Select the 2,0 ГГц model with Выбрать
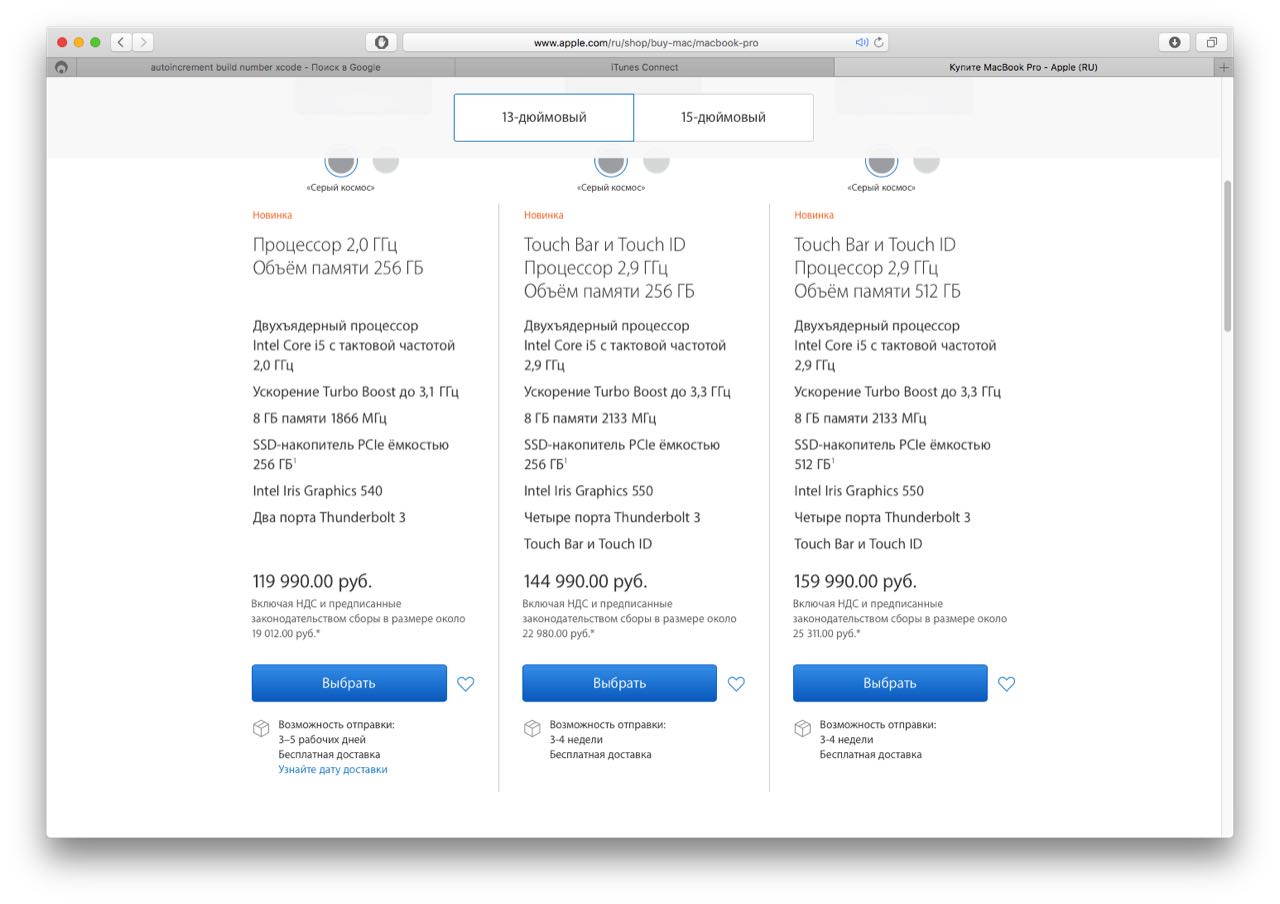1280x904 pixels. tap(349, 683)
